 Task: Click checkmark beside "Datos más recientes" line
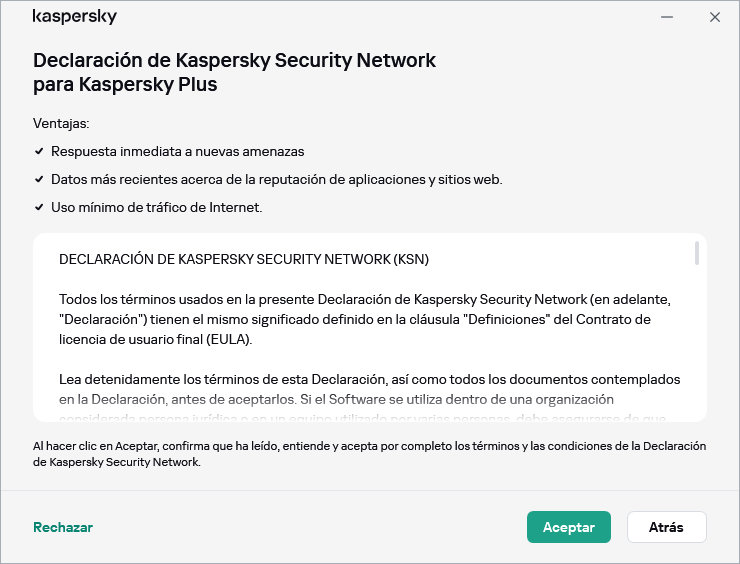[x=39, y=179]
